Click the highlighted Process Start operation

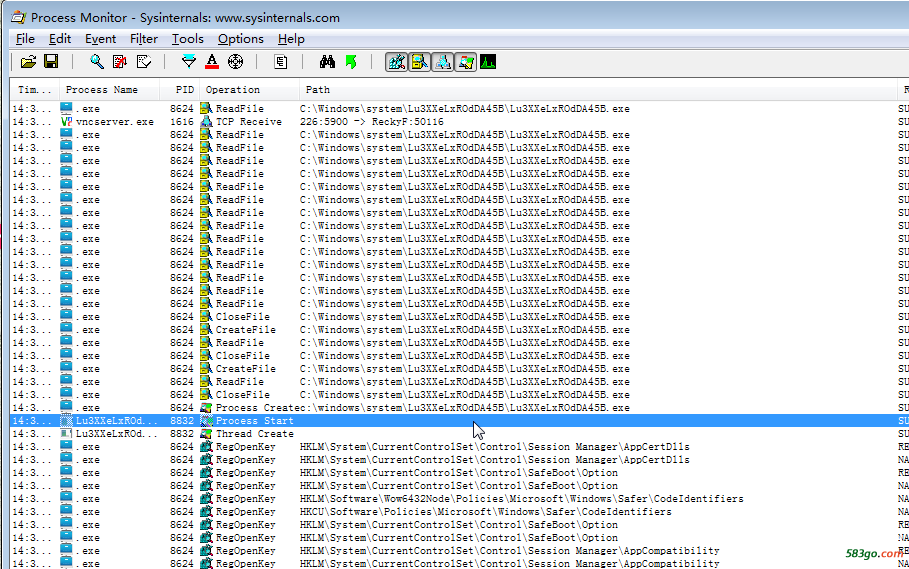pos(254,421)
